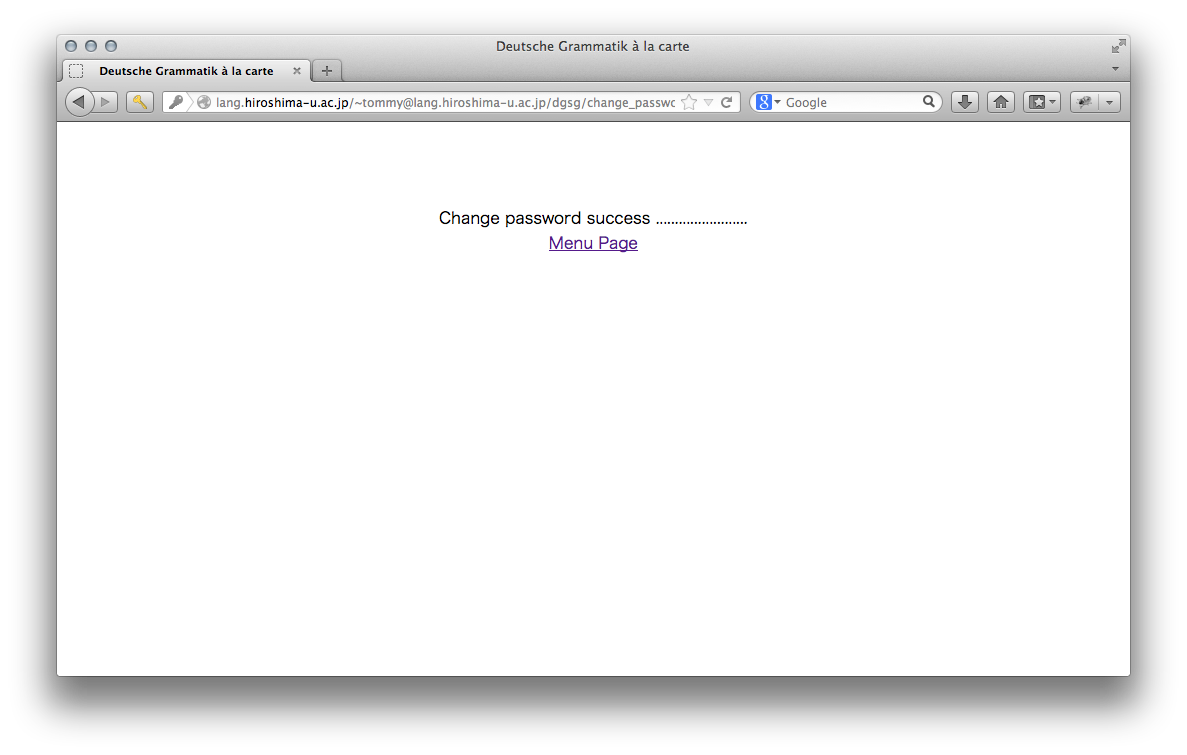
Task: Click the search magnifier icon
Action: click(x=928, y=102)
